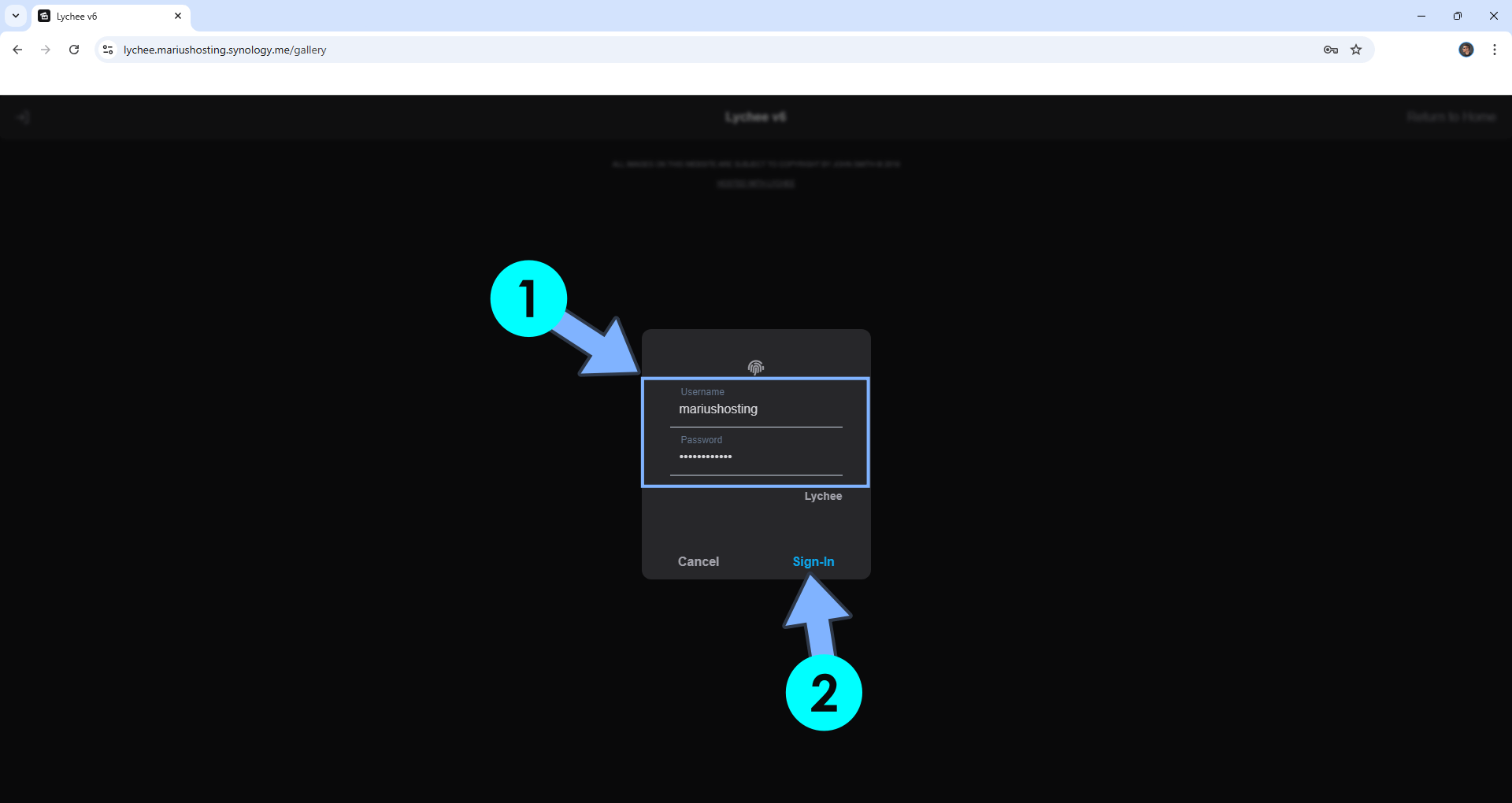Click the Cancel button in login dialog

pos(699,561)
